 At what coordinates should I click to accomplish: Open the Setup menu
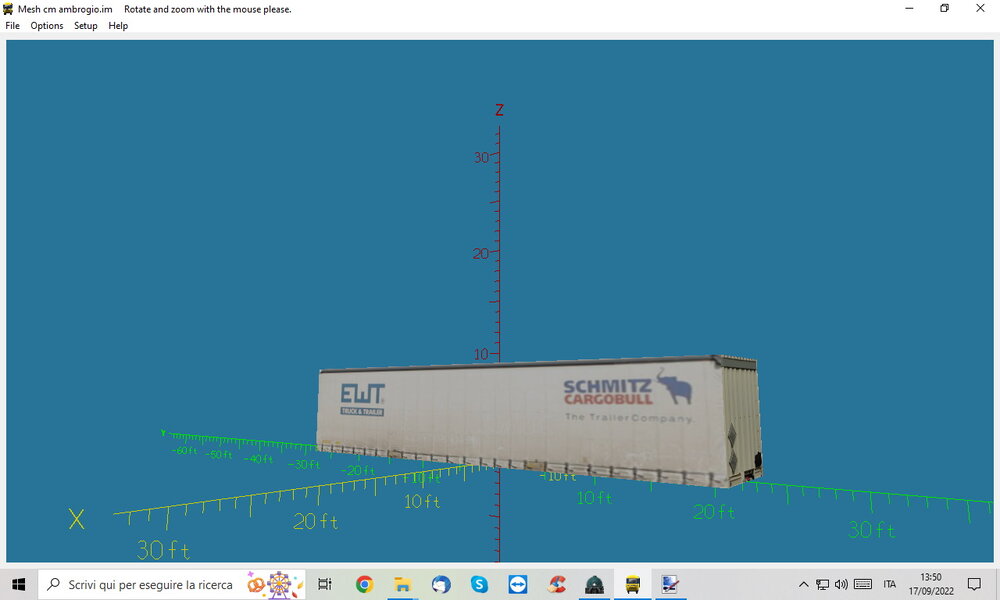85,26
